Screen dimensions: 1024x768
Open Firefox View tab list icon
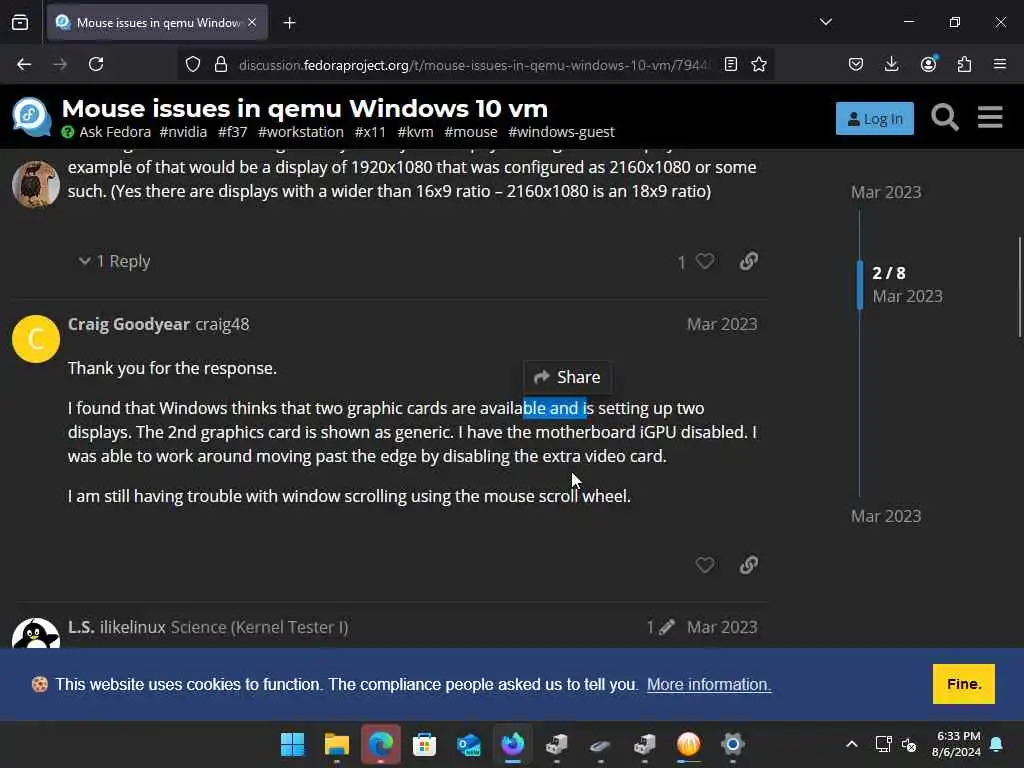point(20,23)
